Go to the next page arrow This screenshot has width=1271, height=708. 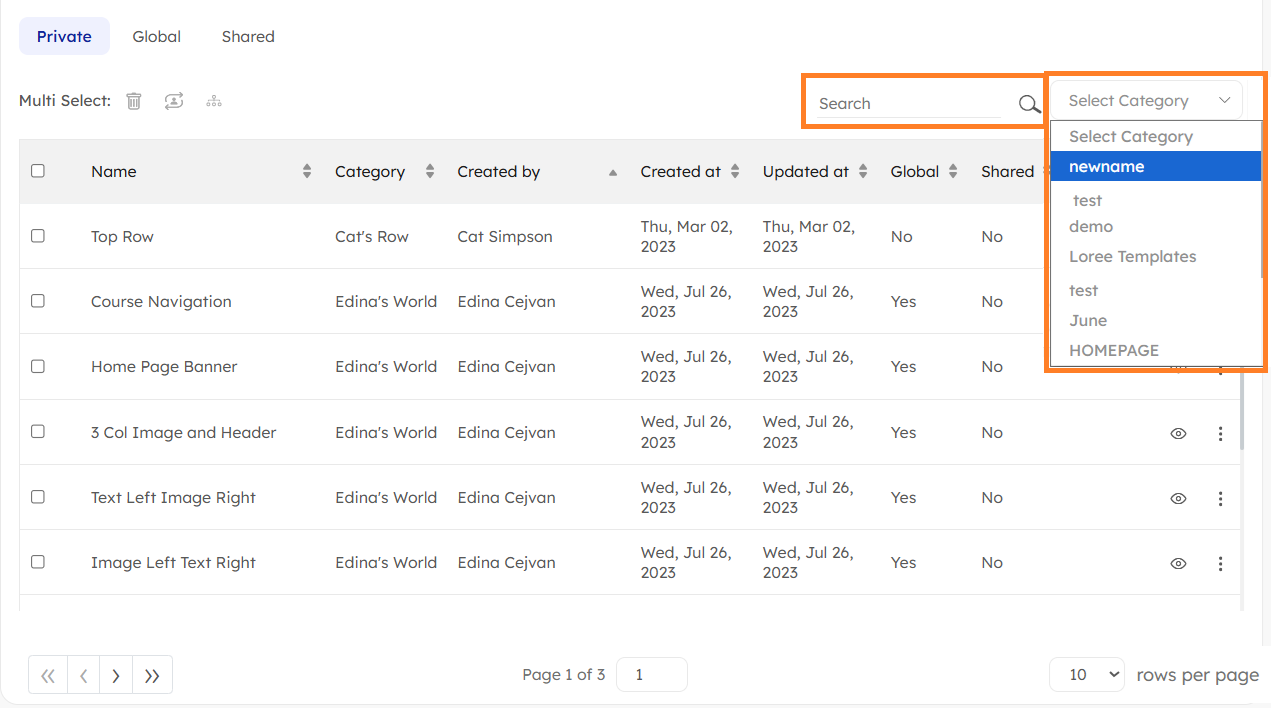coord(116,675)
